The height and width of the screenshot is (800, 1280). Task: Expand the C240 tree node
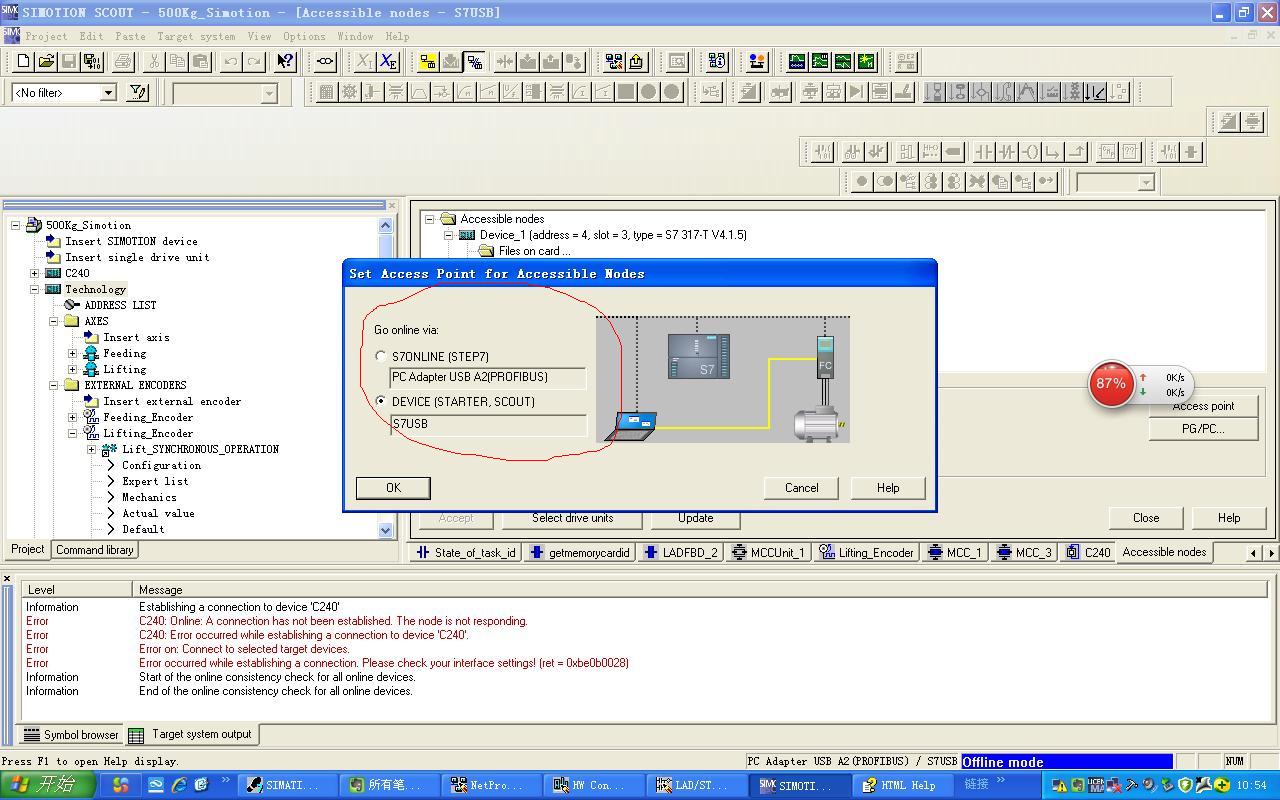[x=35, y=273]
